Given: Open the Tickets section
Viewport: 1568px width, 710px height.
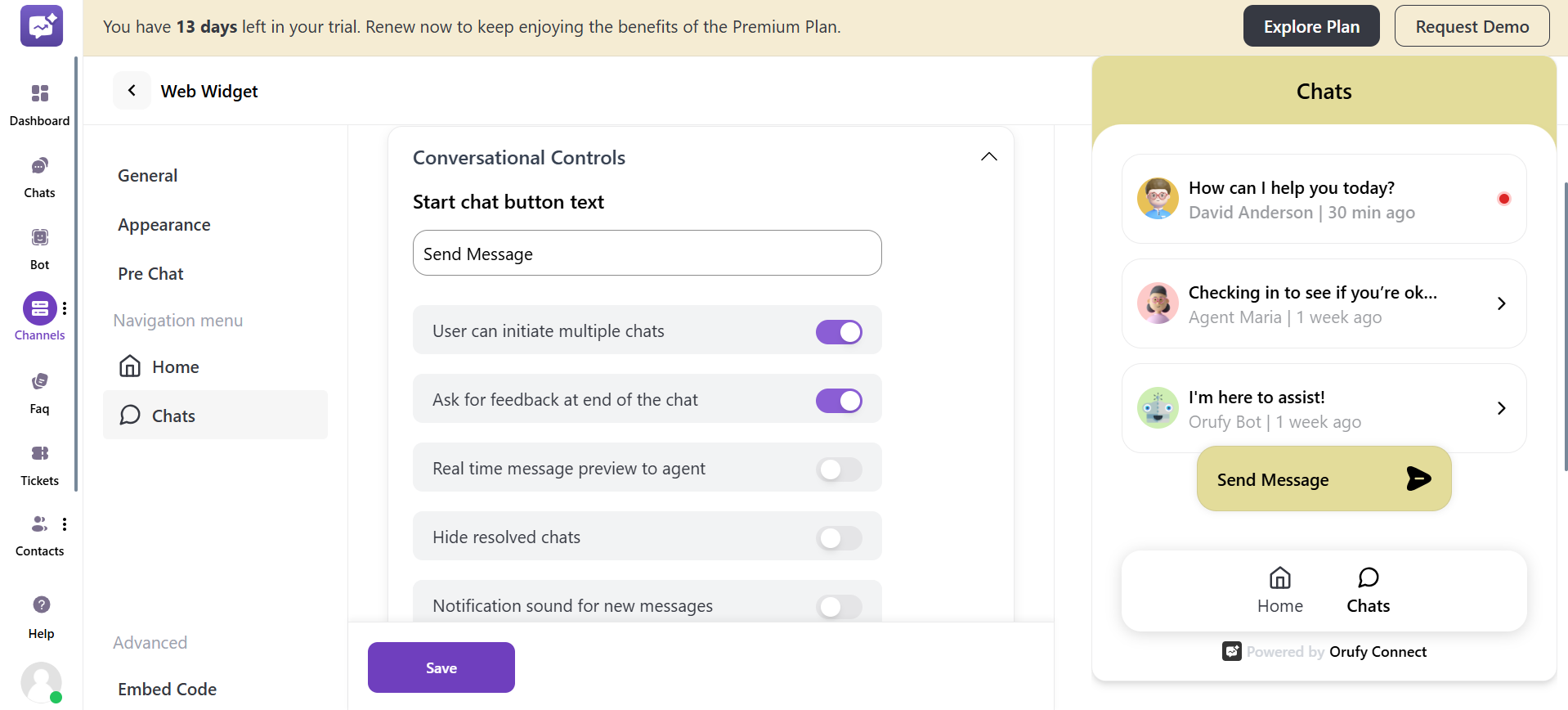Looking at the screenshot, I should [39, 461].
